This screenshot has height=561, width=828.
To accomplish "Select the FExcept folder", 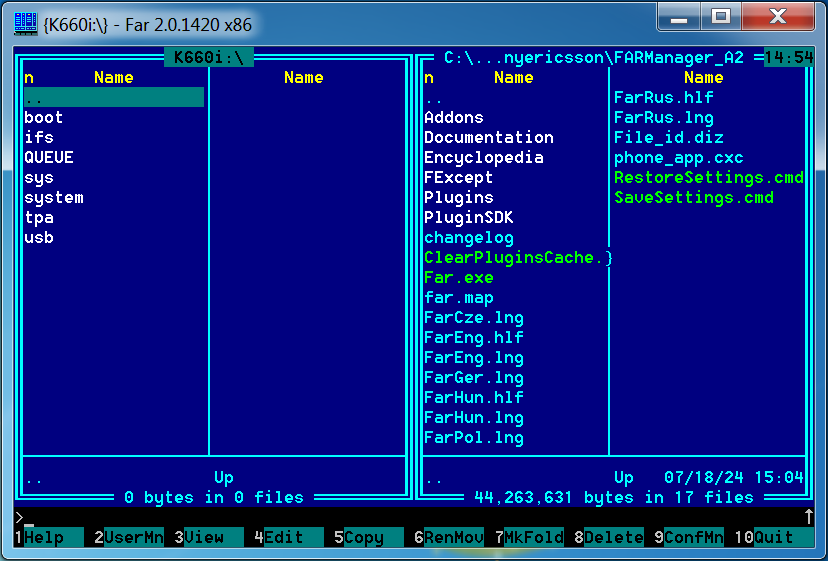I will (459, 177).
